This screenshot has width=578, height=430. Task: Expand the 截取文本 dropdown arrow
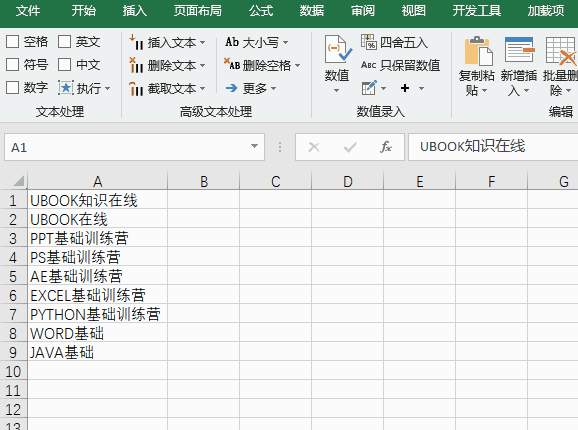pyautogui.click(x=202, y=89)
